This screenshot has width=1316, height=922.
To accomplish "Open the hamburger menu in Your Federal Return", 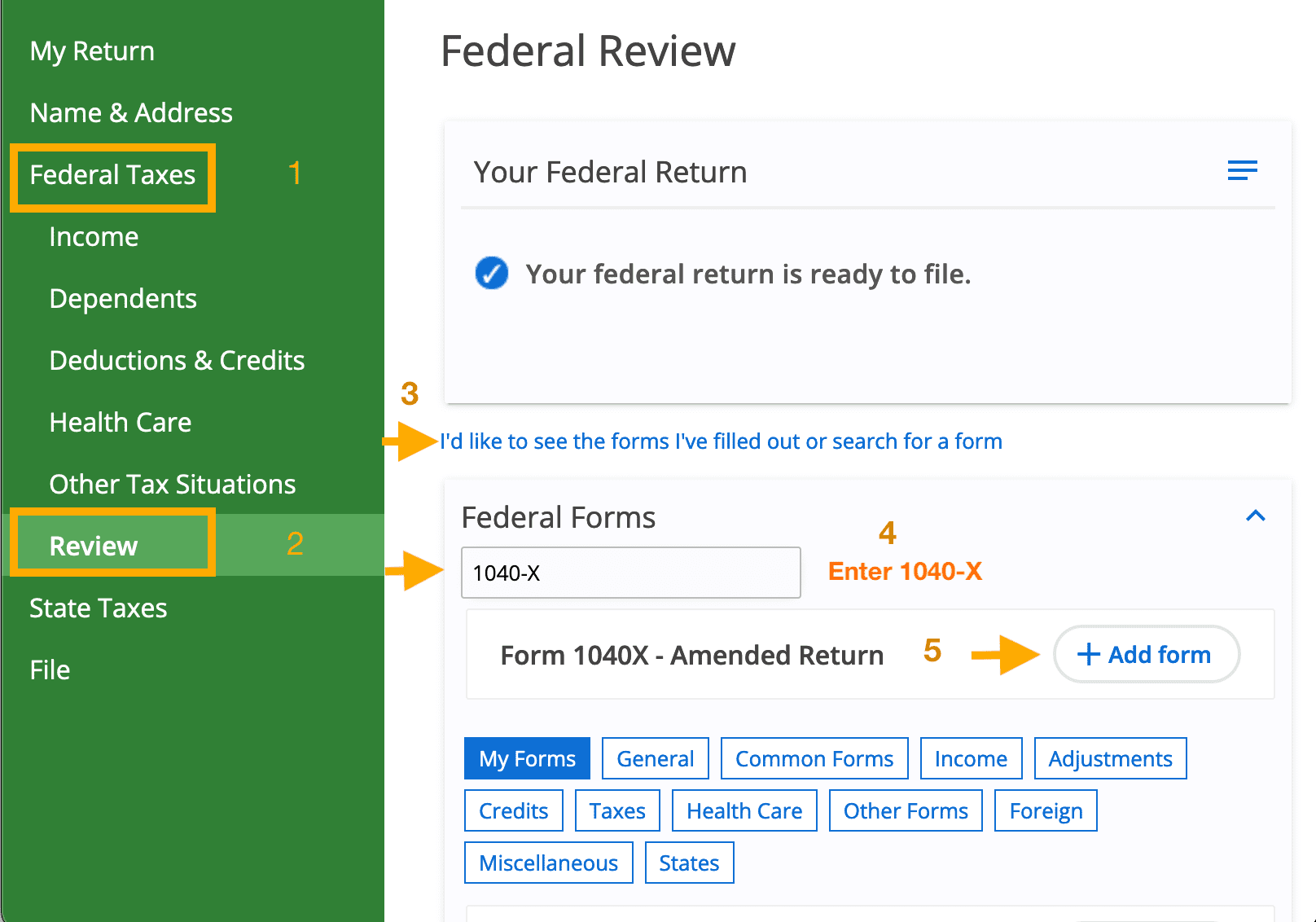I will [x=1242, y=170].
